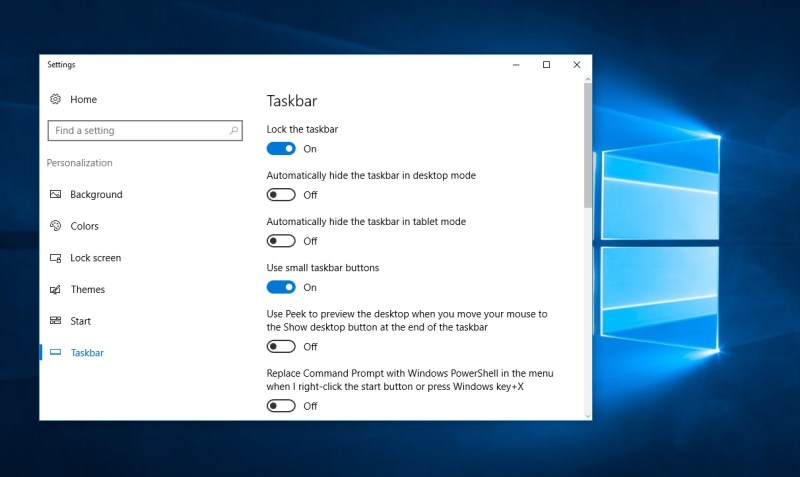
Task: Click the vertical scrollbar thumb
Action: click(588, 145)
